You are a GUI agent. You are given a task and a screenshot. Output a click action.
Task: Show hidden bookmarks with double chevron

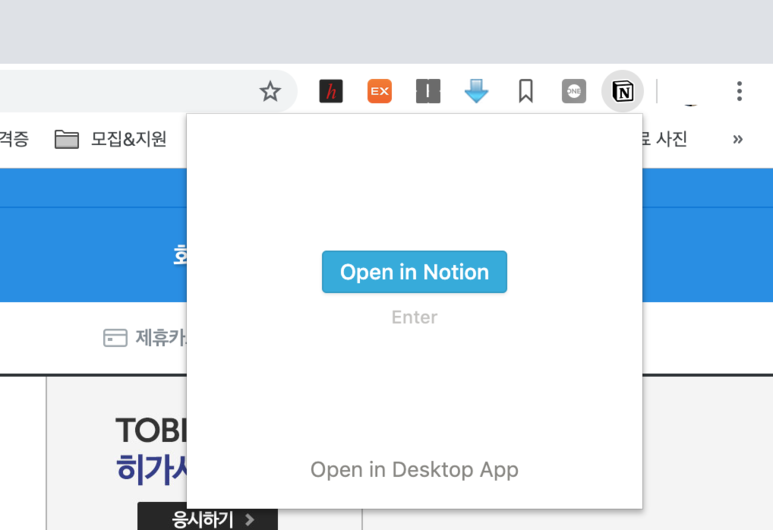click(x=738, y=139)
